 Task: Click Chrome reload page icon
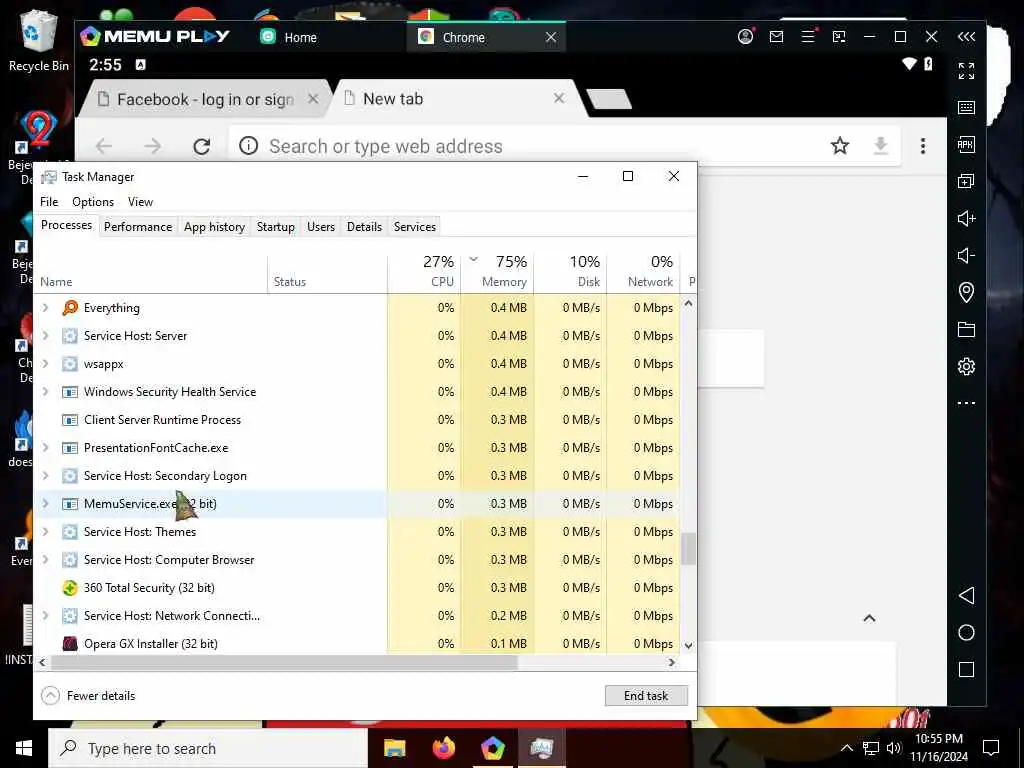tap(202, 146)
